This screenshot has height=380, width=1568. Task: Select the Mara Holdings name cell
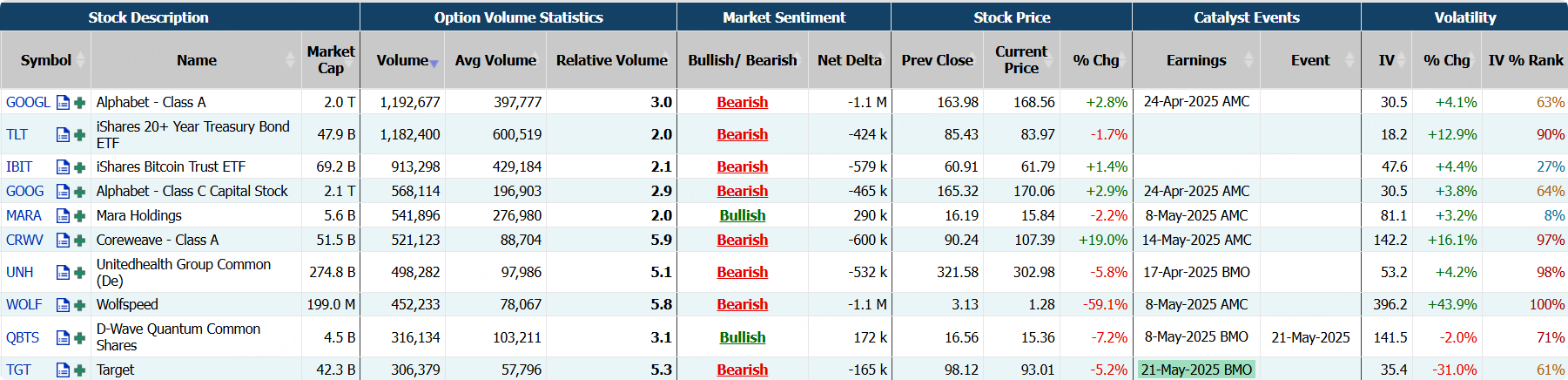tap(197, 215)
